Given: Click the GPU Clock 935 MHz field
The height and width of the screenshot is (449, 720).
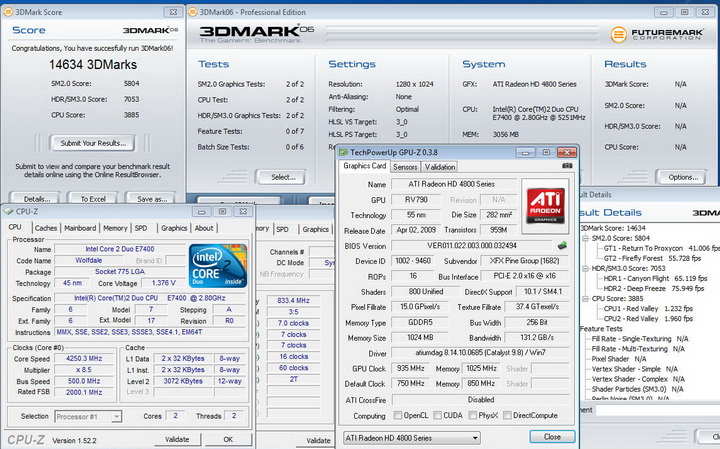Looking at the screenshot, I should pos(411,368).
